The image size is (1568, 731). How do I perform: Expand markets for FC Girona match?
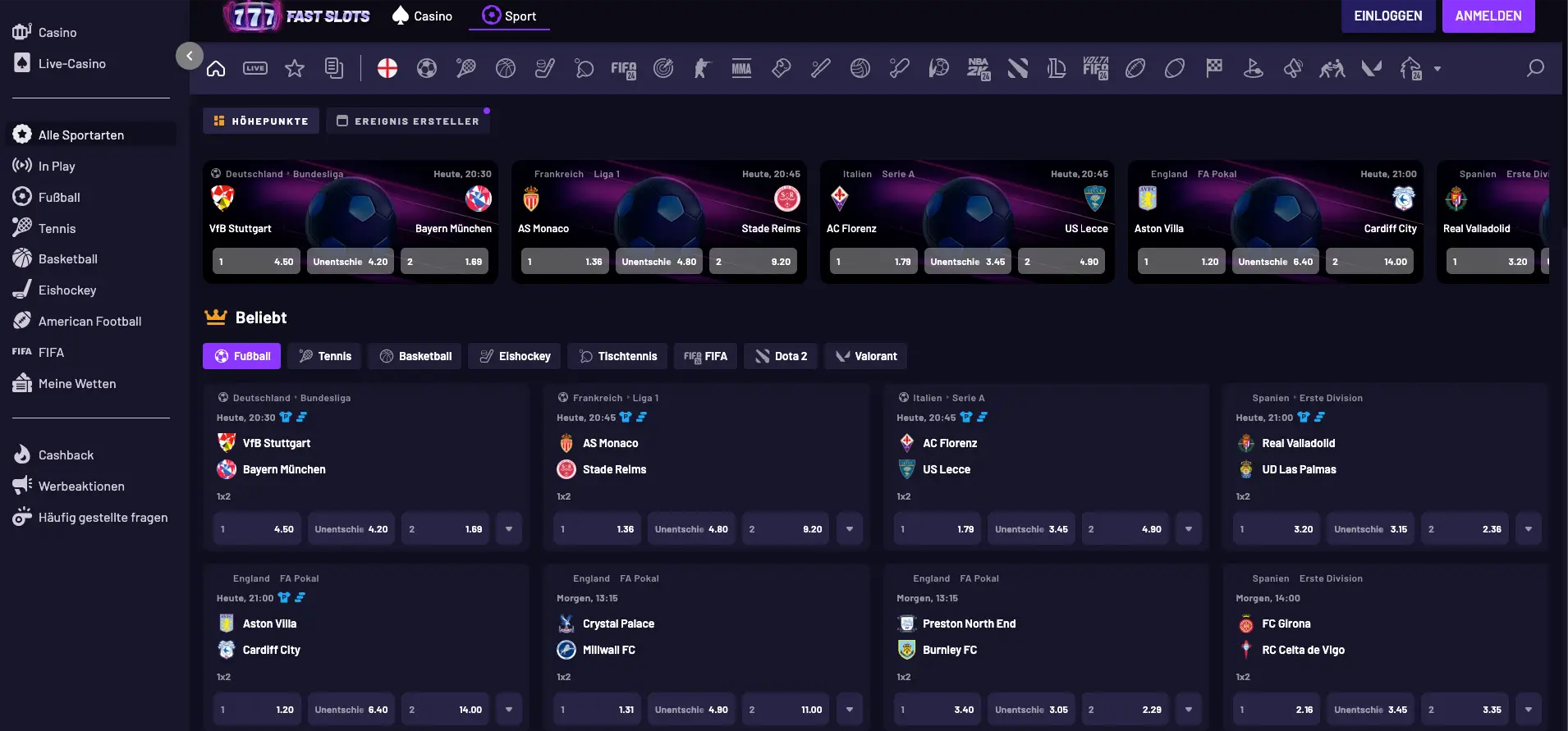1529,710
